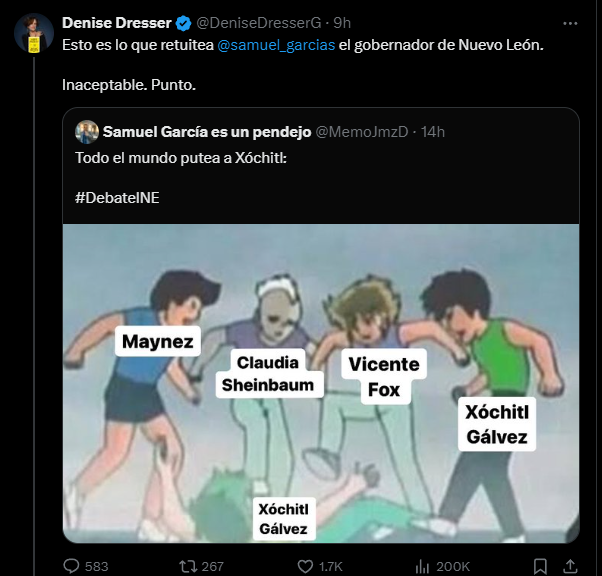Open Denise Dresser's profile picture

click(x=33, y=33)
